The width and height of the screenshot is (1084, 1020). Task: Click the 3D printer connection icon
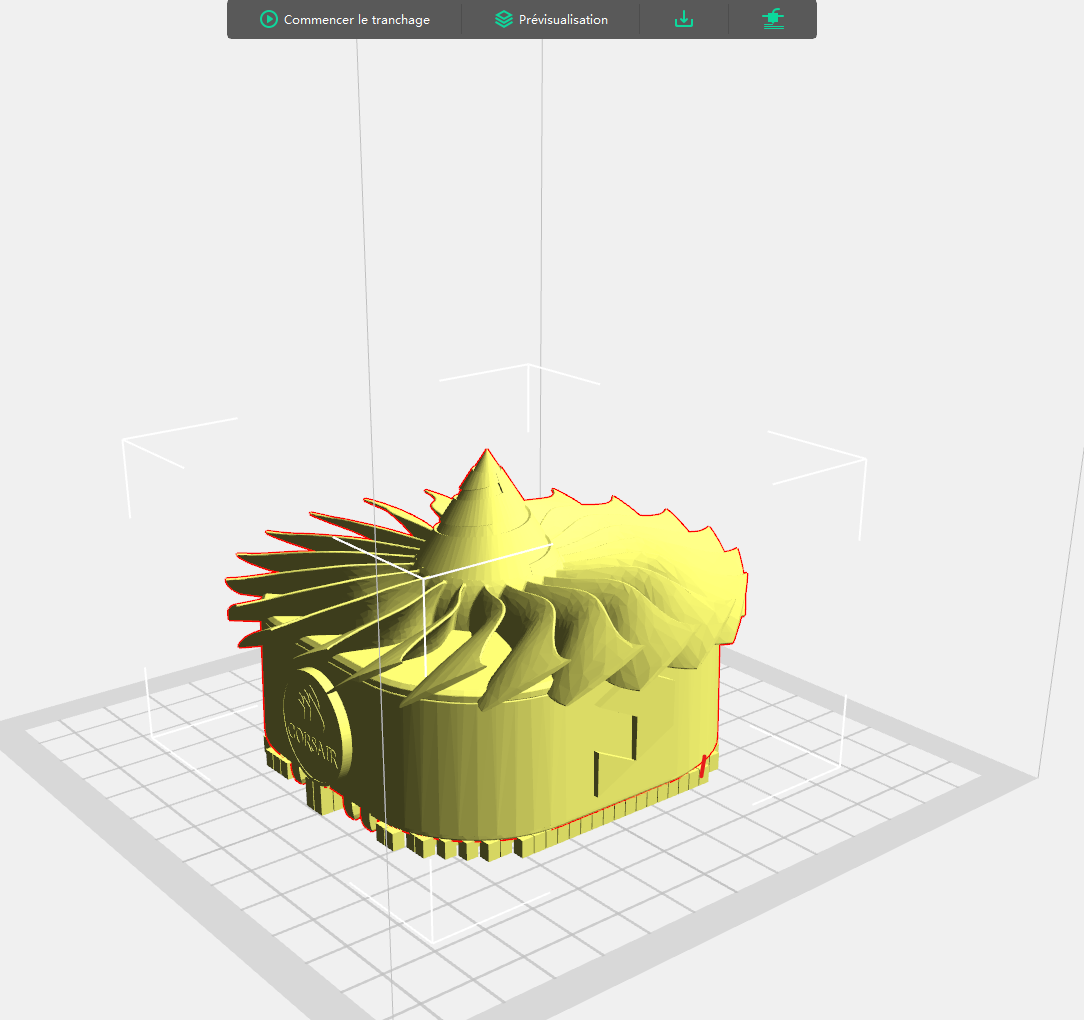click(x=774, y=19)
